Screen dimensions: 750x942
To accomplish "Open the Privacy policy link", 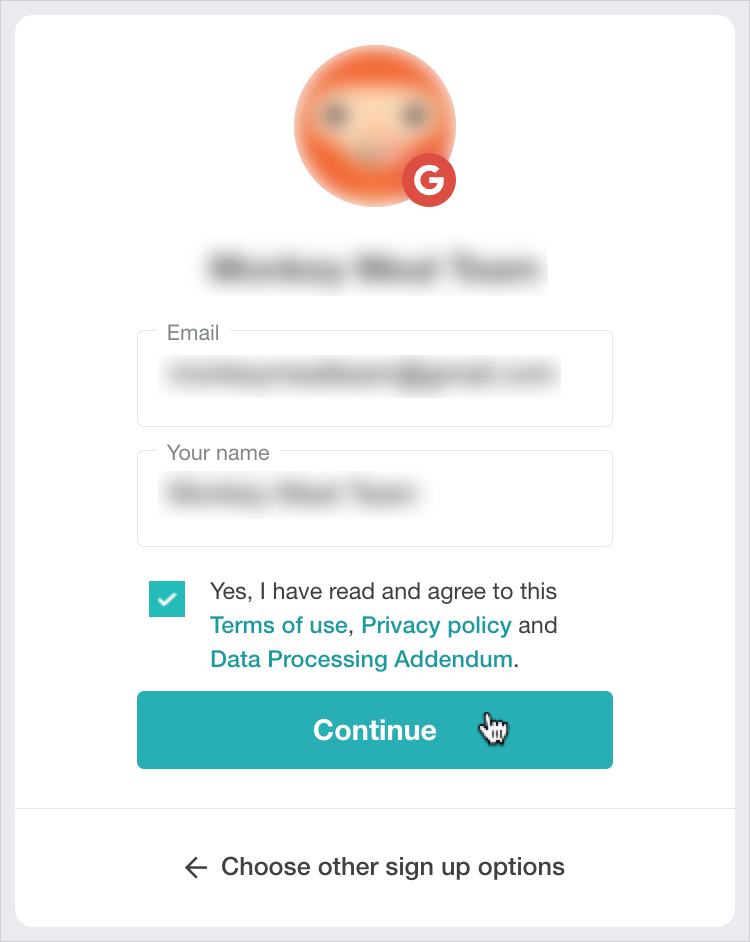I will coord(436,626).
